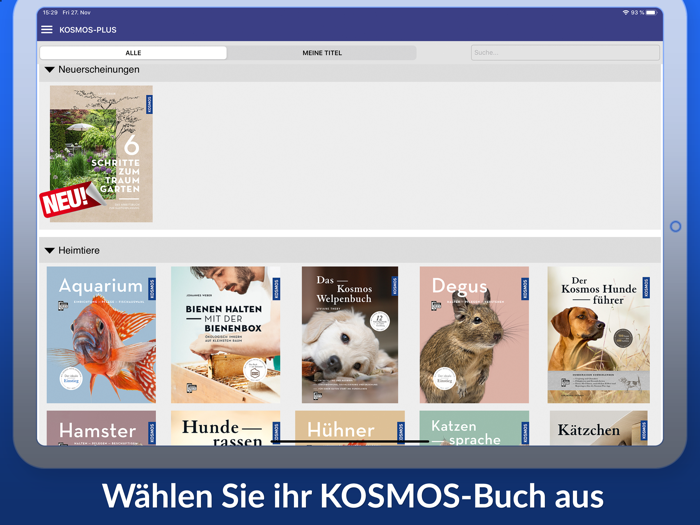The image size is (700, 525).
Task: Tap the Wi-Fi icon in status bar
Action: 626,12
